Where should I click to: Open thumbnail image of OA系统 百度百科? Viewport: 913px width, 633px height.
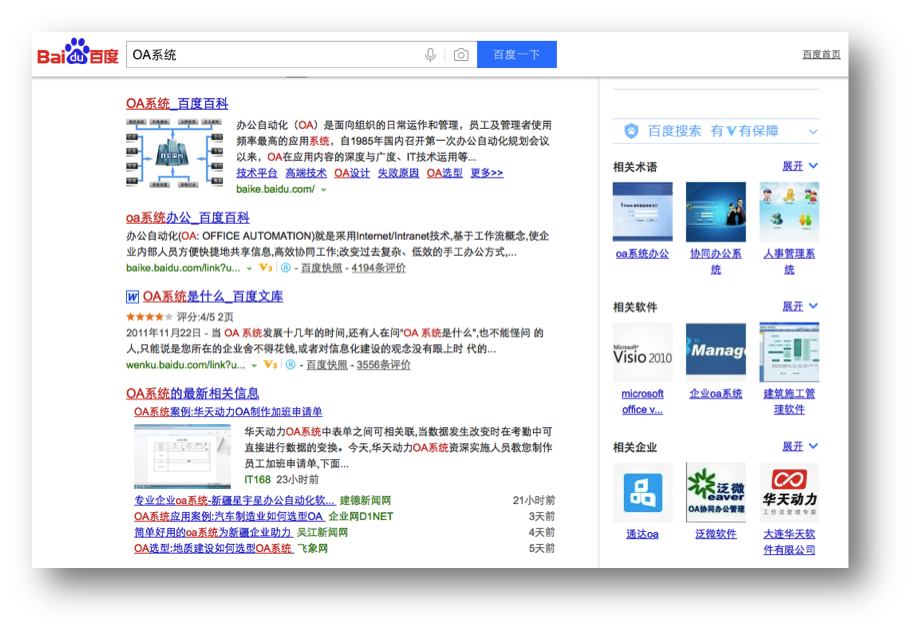pos(175,153)
